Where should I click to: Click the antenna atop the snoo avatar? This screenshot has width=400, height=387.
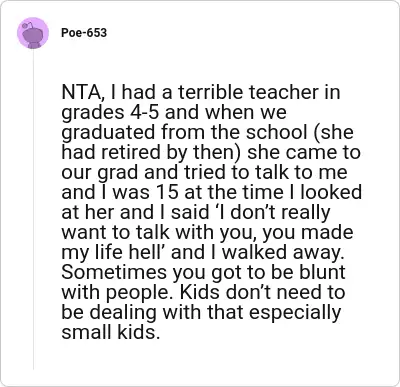click(29, 24)
